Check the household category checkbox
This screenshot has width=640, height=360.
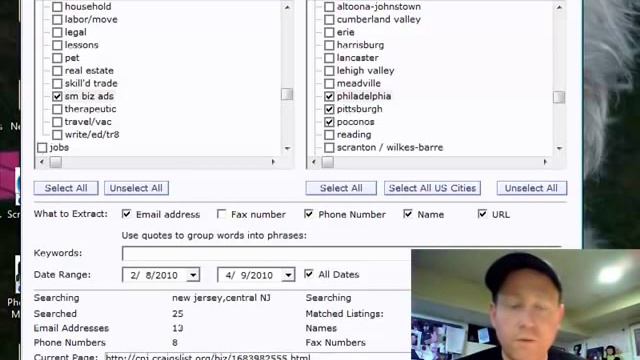57,7
